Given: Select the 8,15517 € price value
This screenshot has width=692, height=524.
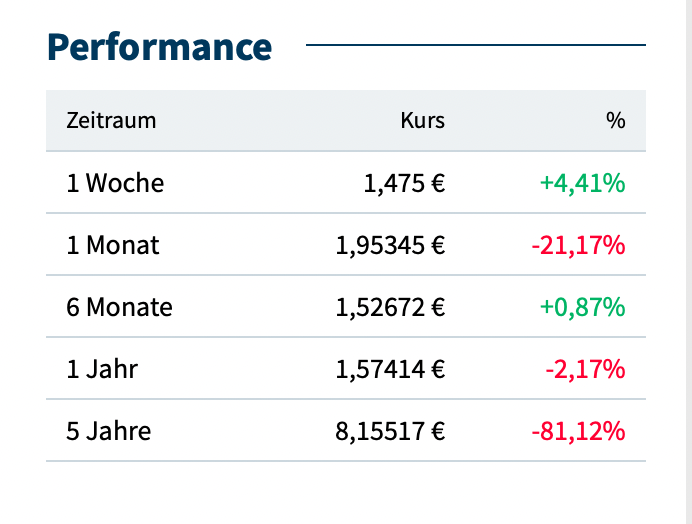Looking at the screenshot, I should click(391, 431).
